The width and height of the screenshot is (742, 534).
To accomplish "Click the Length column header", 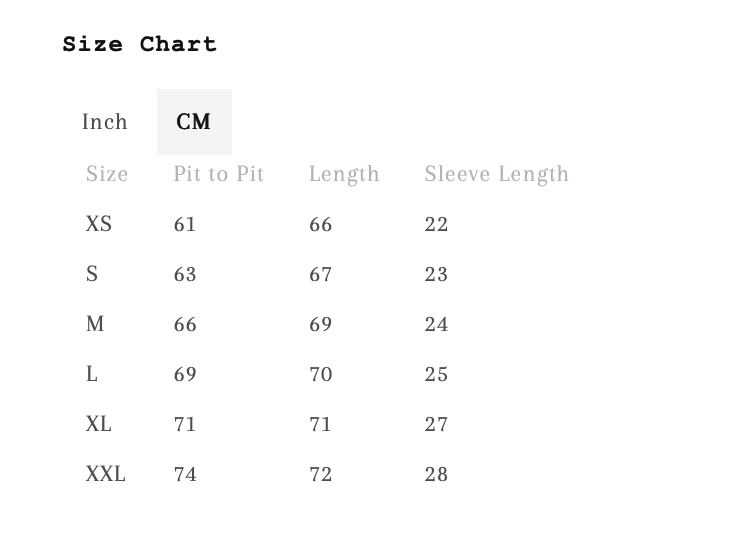I will (x=344, y=174).
